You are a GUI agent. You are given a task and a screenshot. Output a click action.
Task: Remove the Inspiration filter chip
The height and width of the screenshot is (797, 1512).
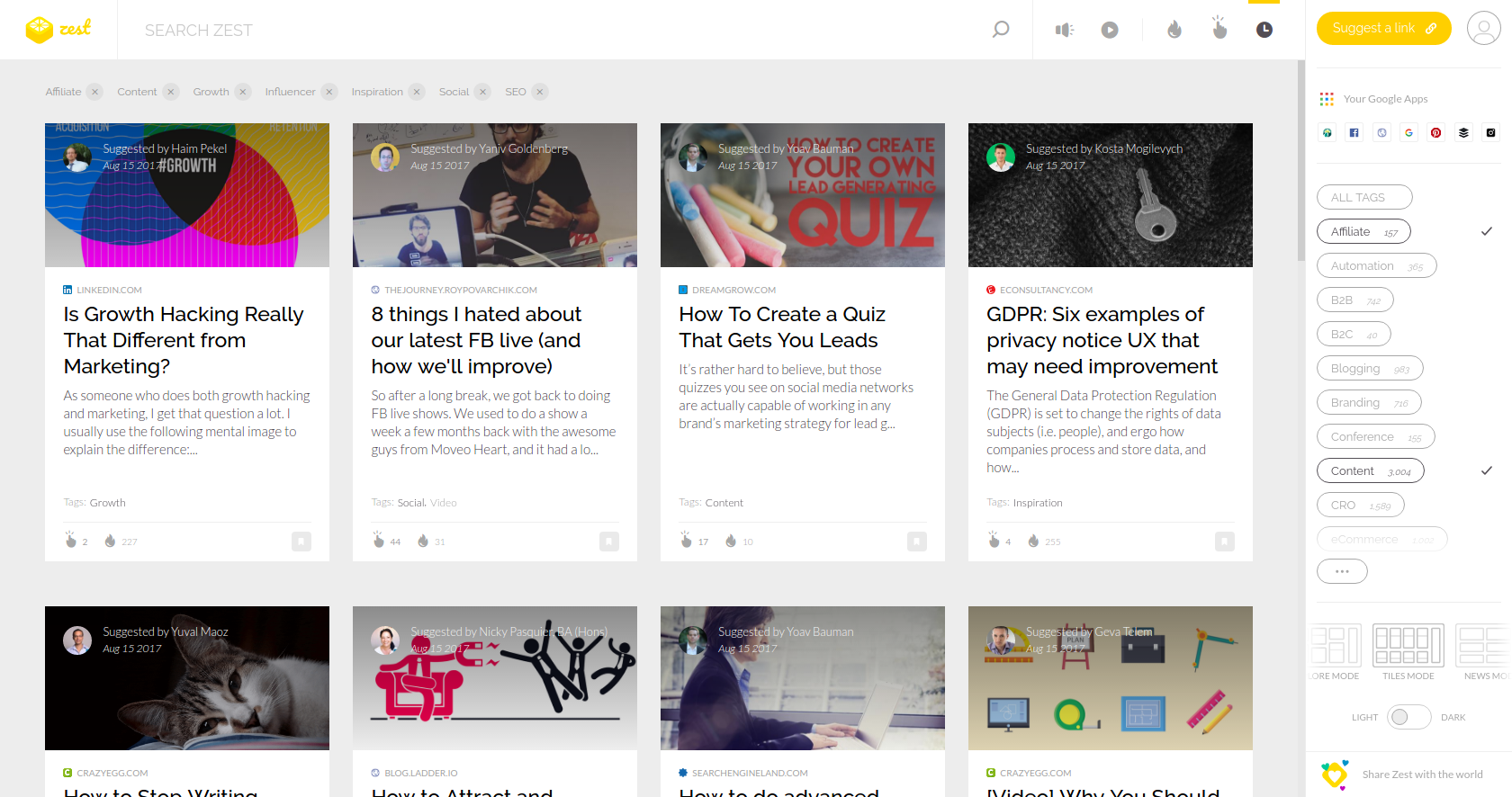(x=417, y=92)
